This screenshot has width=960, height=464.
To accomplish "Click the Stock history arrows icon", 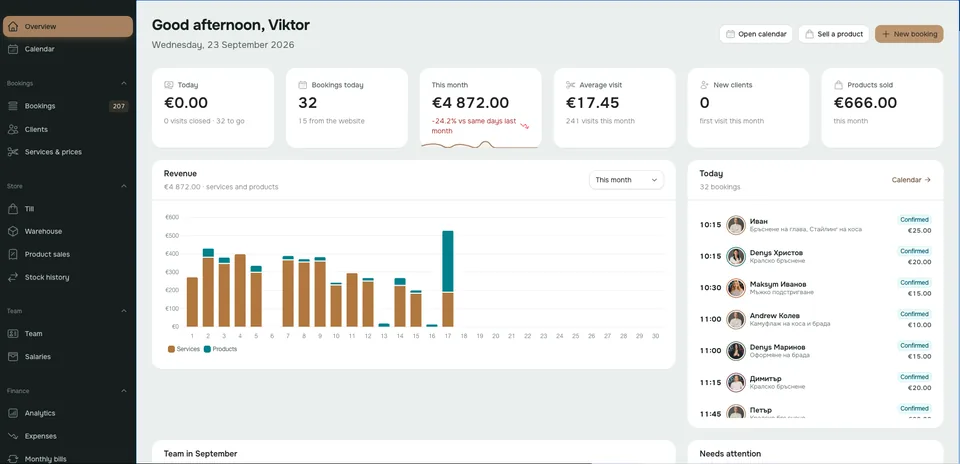I will click(x=13, y=277).
